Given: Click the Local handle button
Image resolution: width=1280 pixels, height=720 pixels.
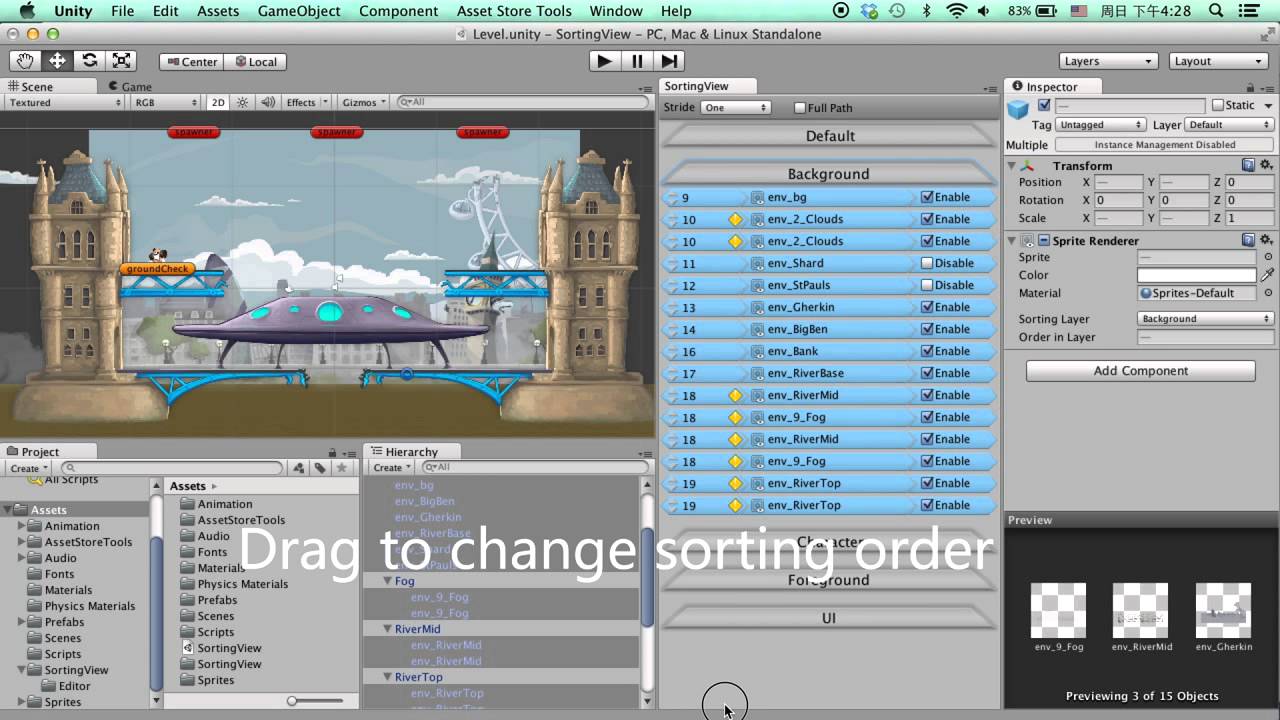Looking at the screenshot, I should [x=253, y=62].
